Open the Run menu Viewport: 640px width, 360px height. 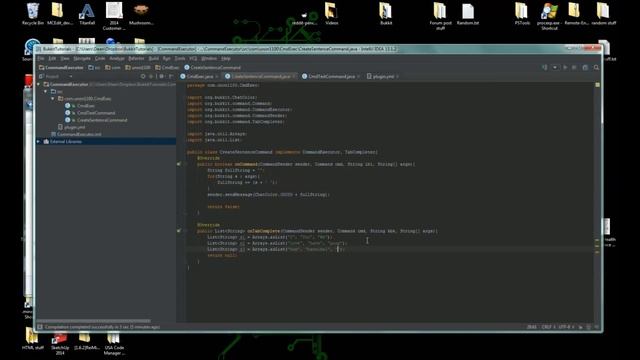click(167, 58)
